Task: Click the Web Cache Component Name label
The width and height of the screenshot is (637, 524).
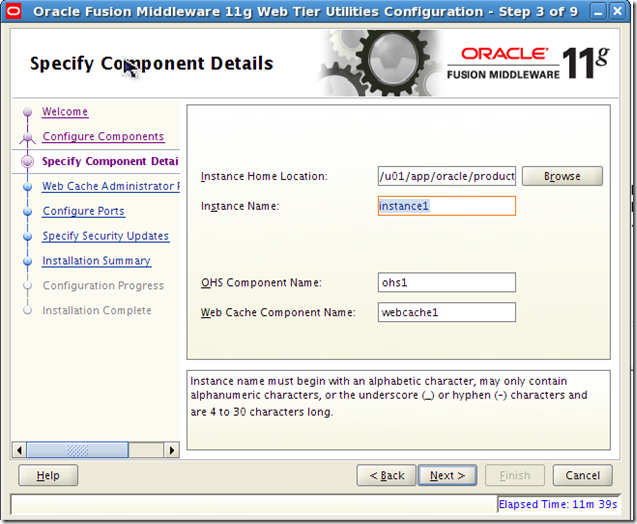Action: 278,312
